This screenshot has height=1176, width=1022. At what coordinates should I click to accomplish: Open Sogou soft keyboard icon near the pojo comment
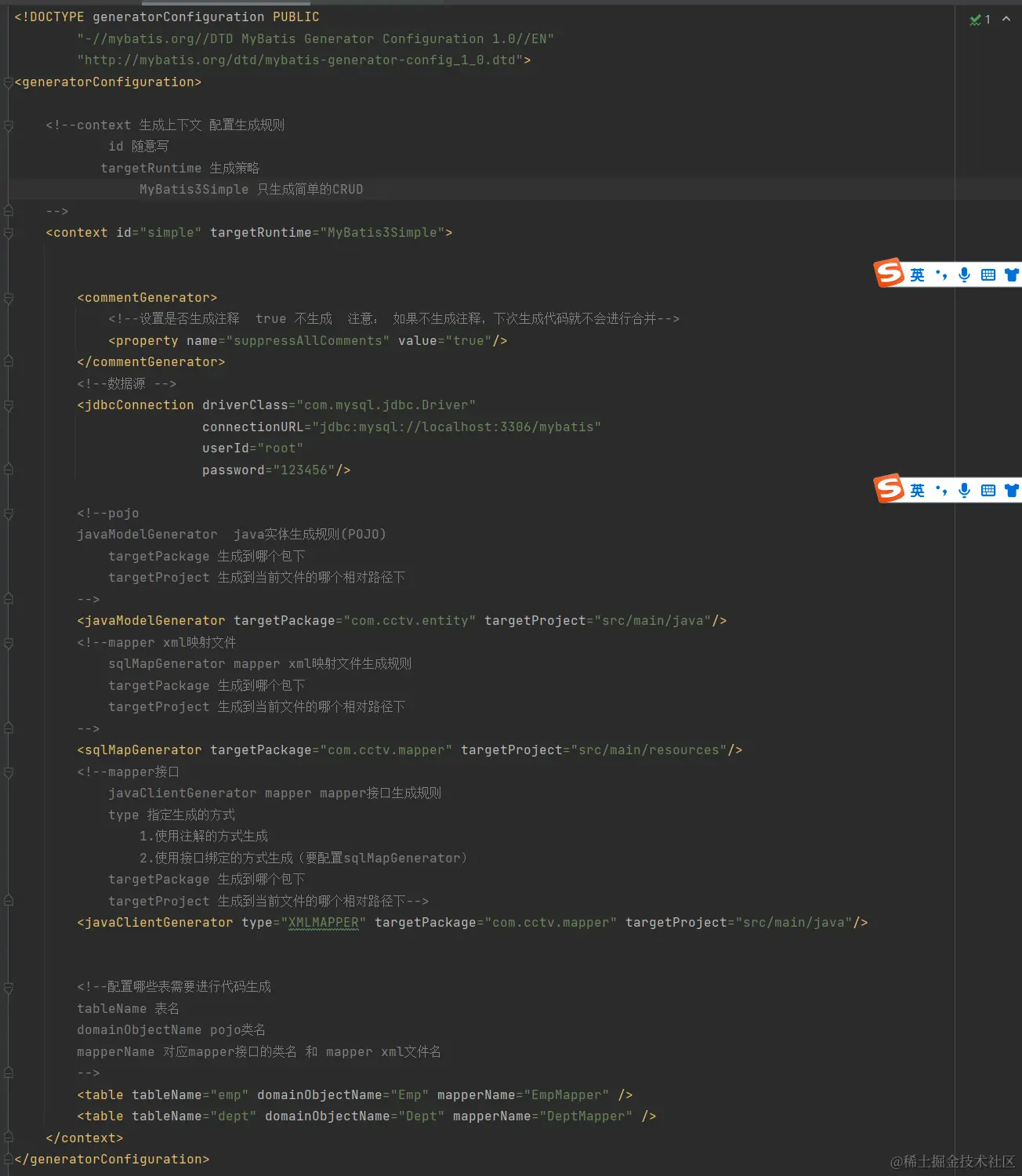click(x=988, y=490)
